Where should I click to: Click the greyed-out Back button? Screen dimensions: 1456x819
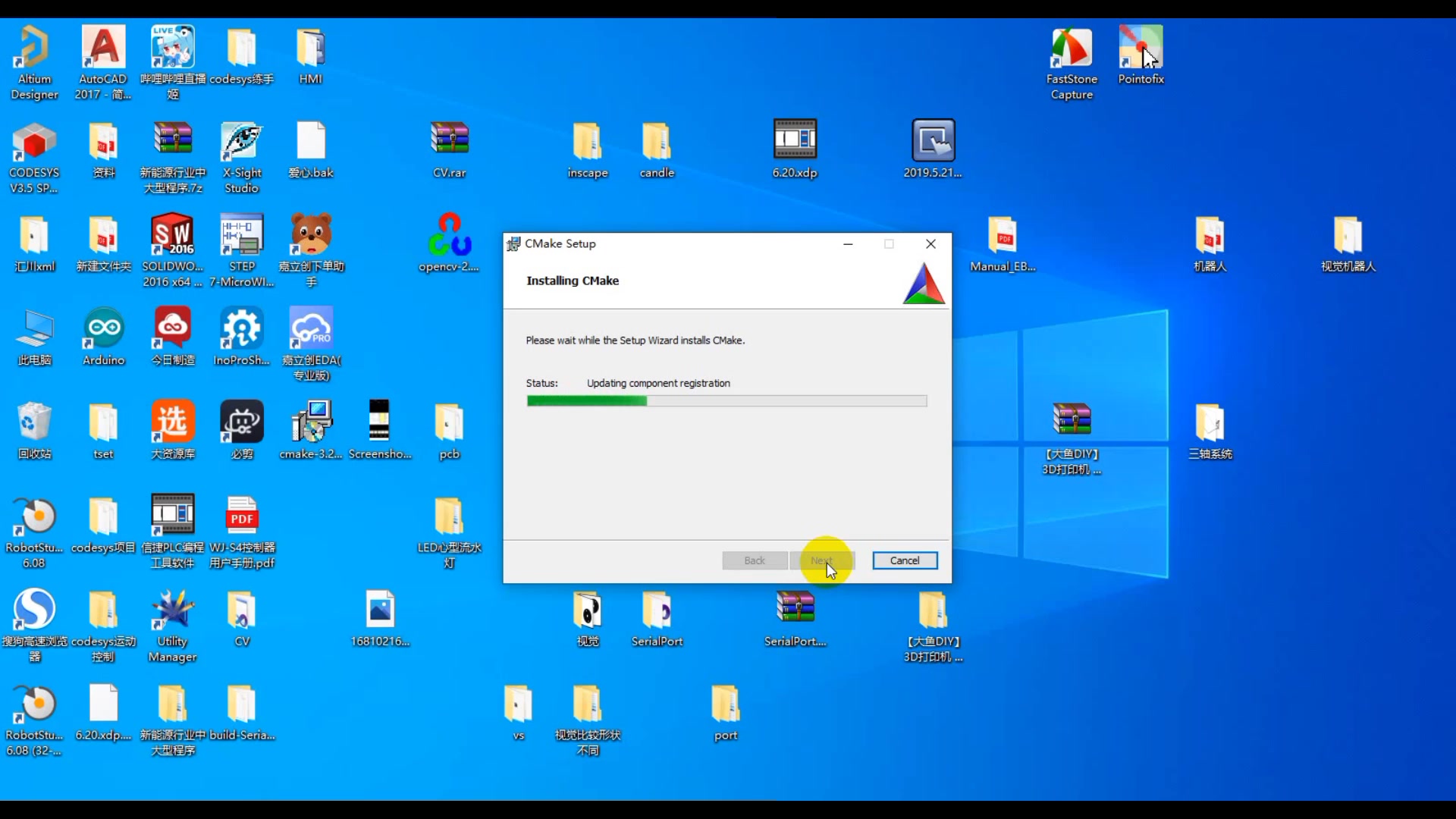pos(754,560)
